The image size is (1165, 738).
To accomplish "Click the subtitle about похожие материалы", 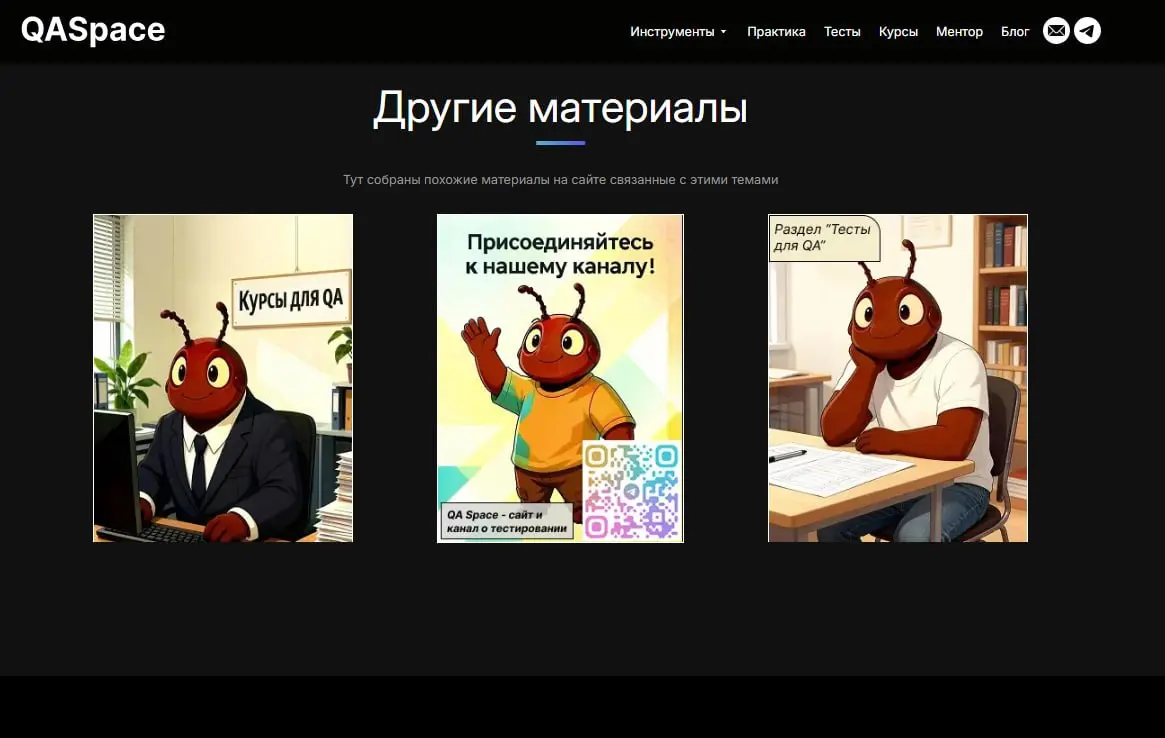I will 560,180.
